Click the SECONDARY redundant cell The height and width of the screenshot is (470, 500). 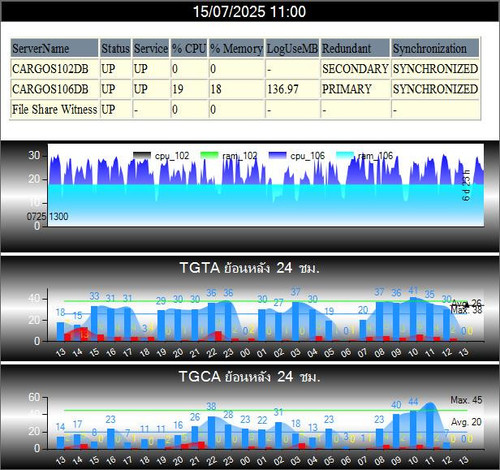[x=355, y=69]
